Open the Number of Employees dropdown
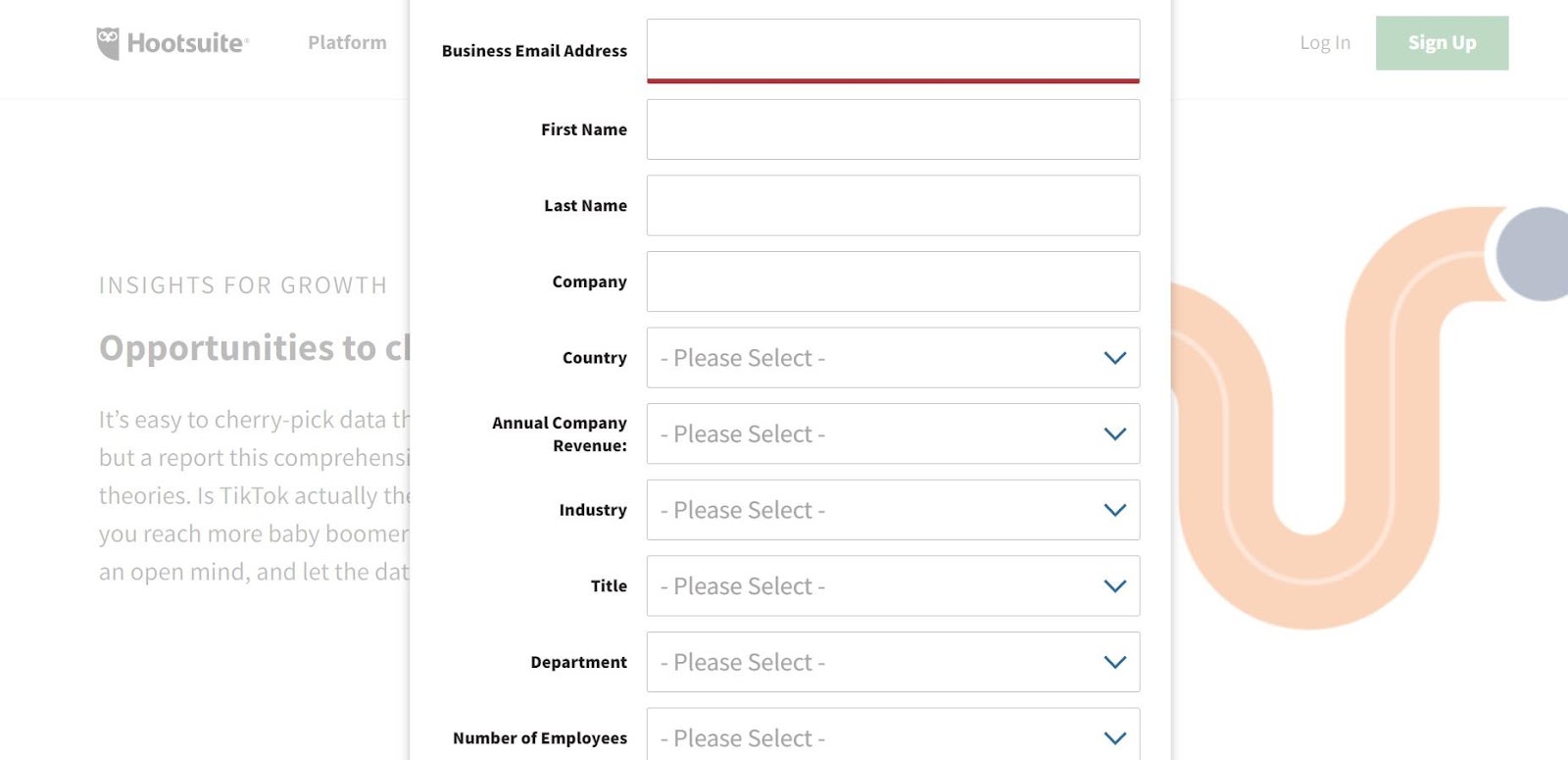This screenshot has width=1568, height=760. (893, 735)
